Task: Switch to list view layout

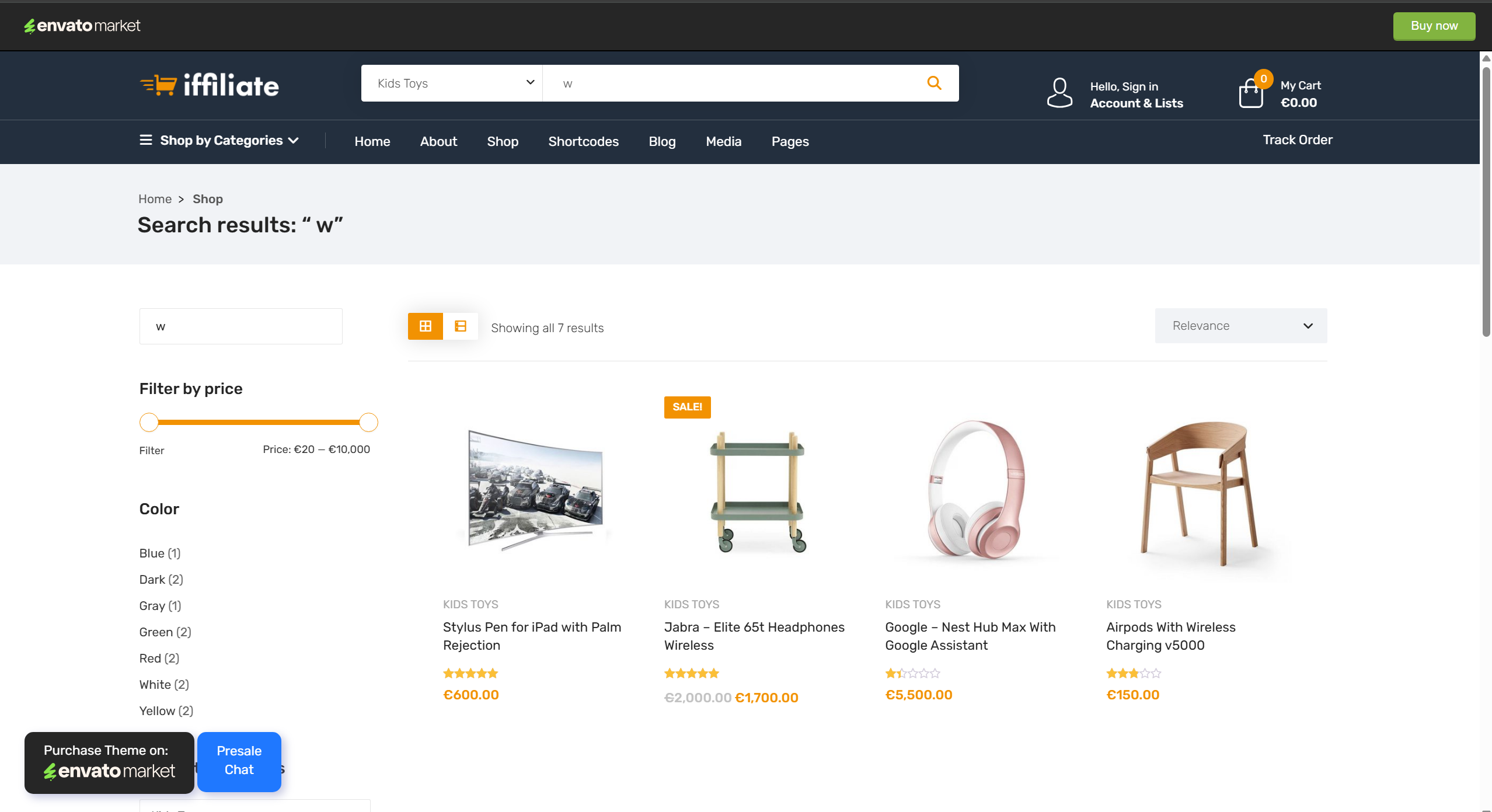Action: [461, 326]
